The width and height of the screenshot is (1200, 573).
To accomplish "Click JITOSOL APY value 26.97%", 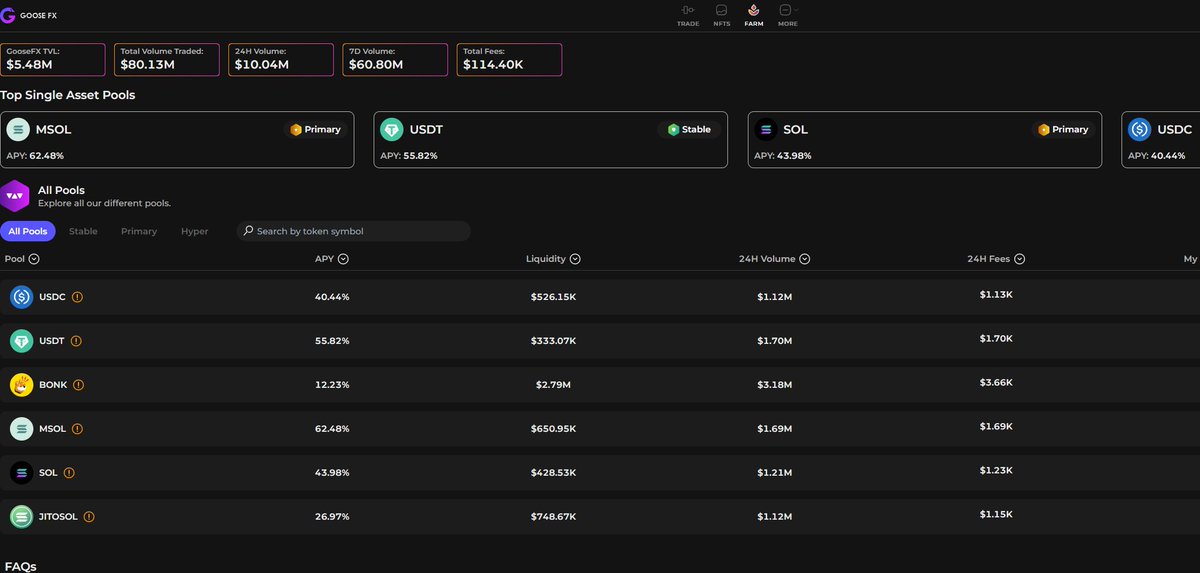I will click(x=332, y=517).
